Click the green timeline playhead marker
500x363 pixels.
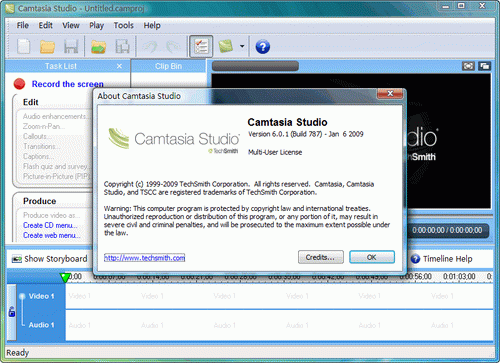(65, 277)
